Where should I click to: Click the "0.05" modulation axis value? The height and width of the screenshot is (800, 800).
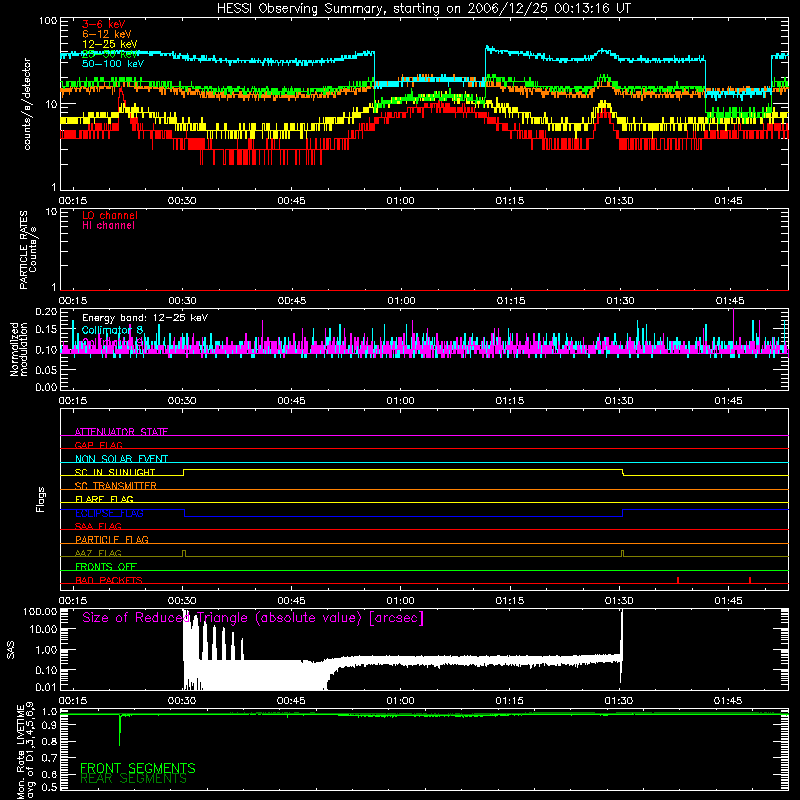tap(46, 370)
